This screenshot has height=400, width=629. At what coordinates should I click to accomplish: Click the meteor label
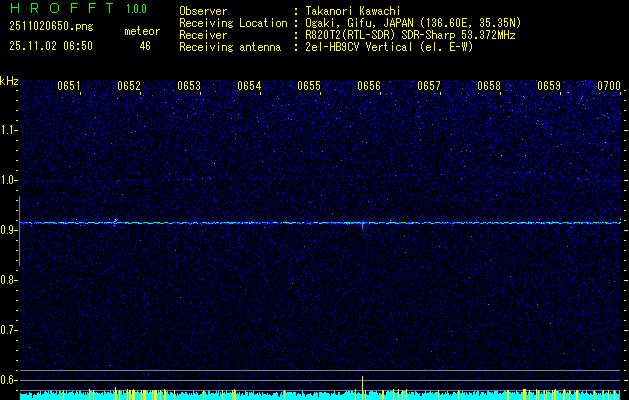point(142,31)
